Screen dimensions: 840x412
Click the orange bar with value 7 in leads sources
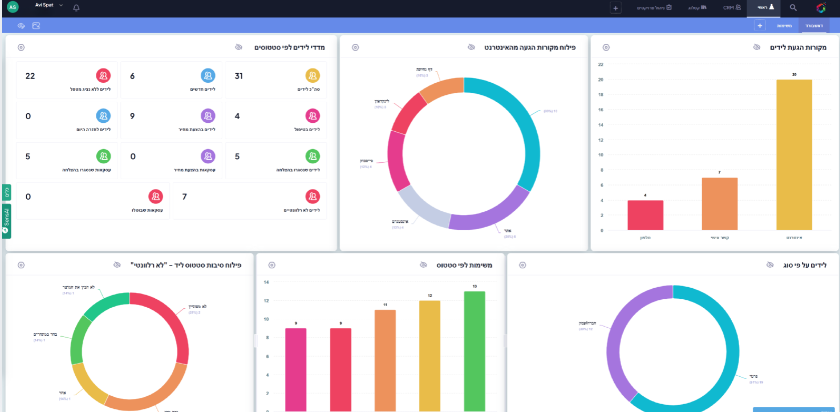(719, 204)
